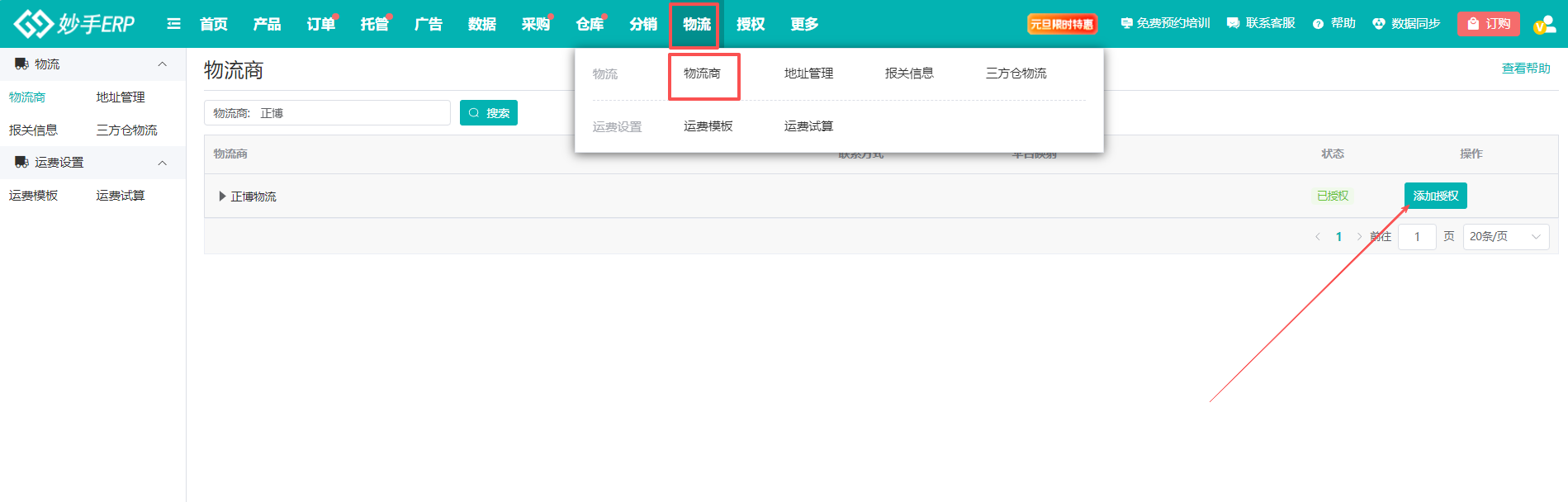Click the user avatar icon
The image size is (1568, 502).
(1543, 24)
